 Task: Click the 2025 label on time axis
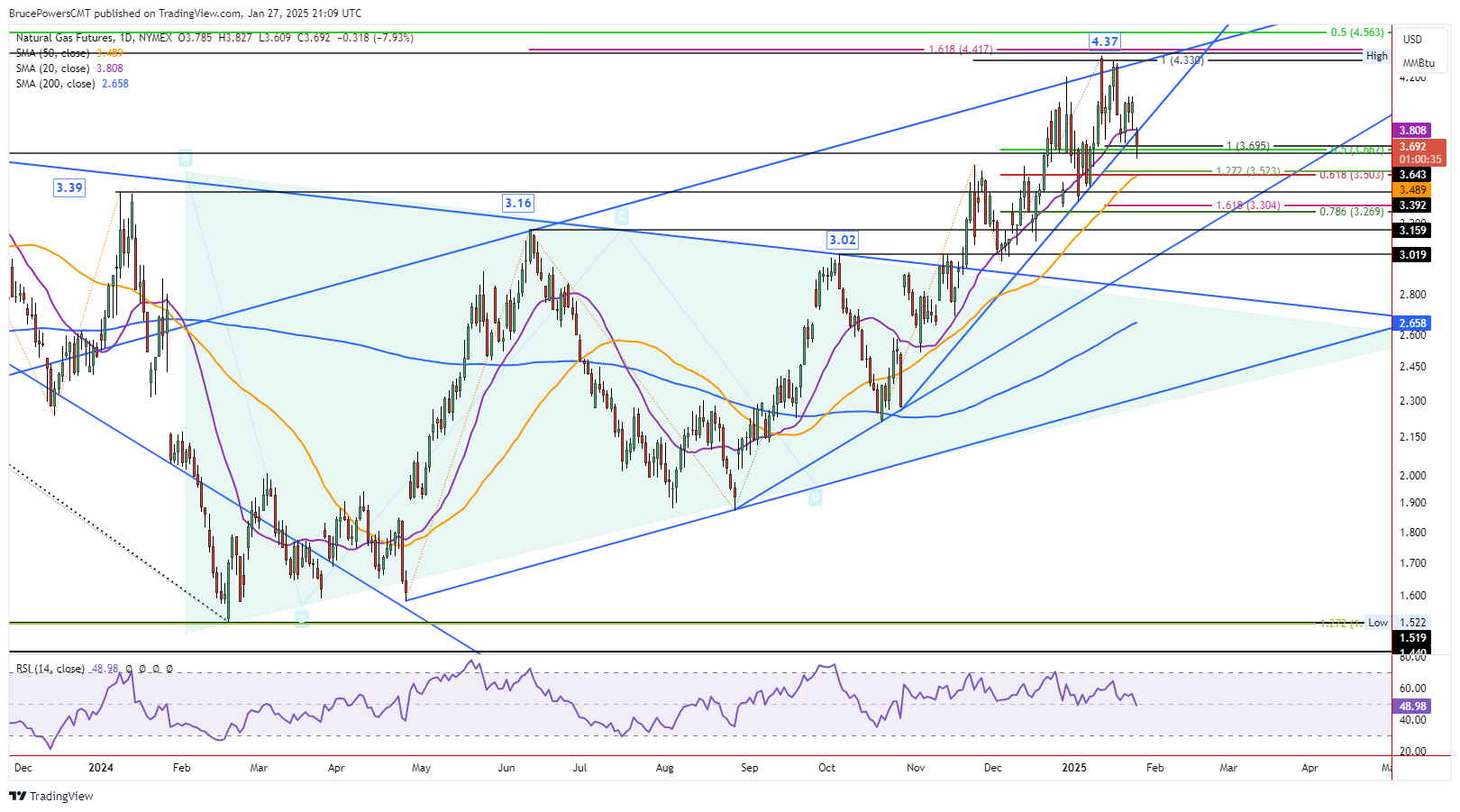click(x=1074, y=768)
